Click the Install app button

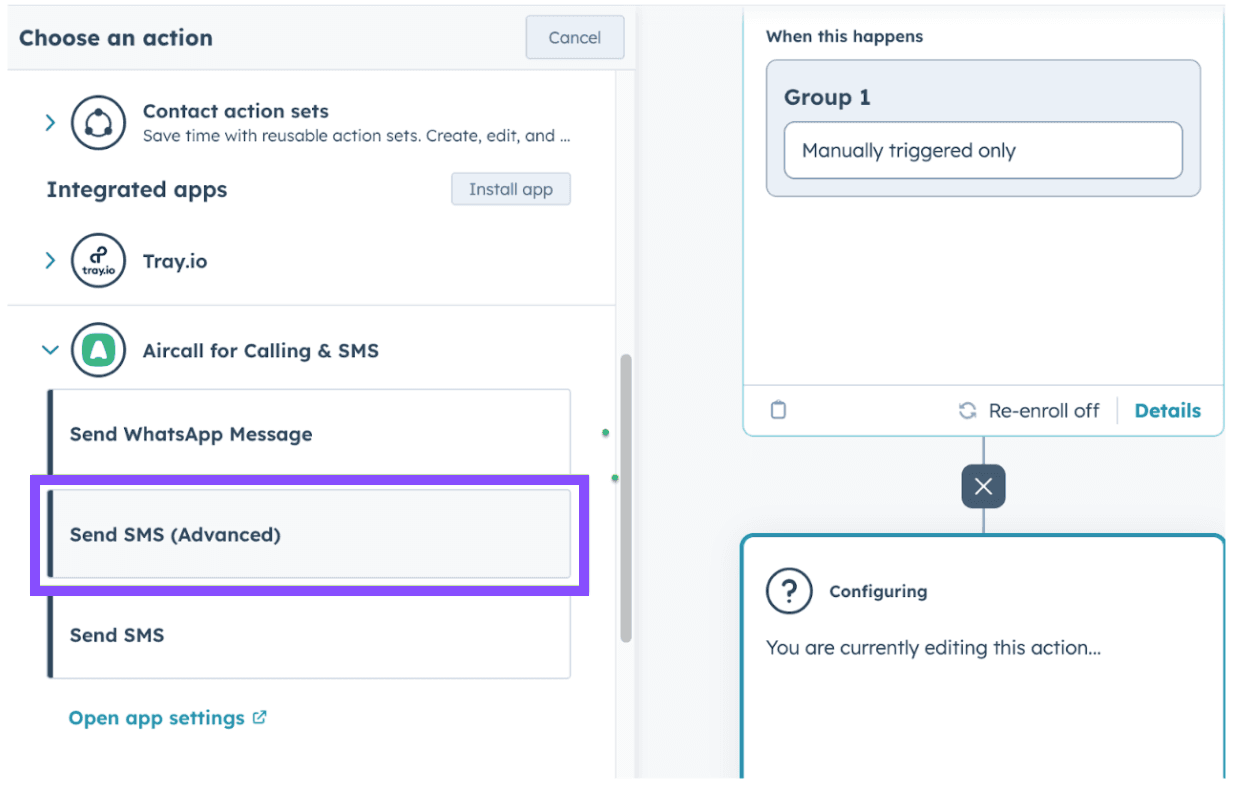511,189
